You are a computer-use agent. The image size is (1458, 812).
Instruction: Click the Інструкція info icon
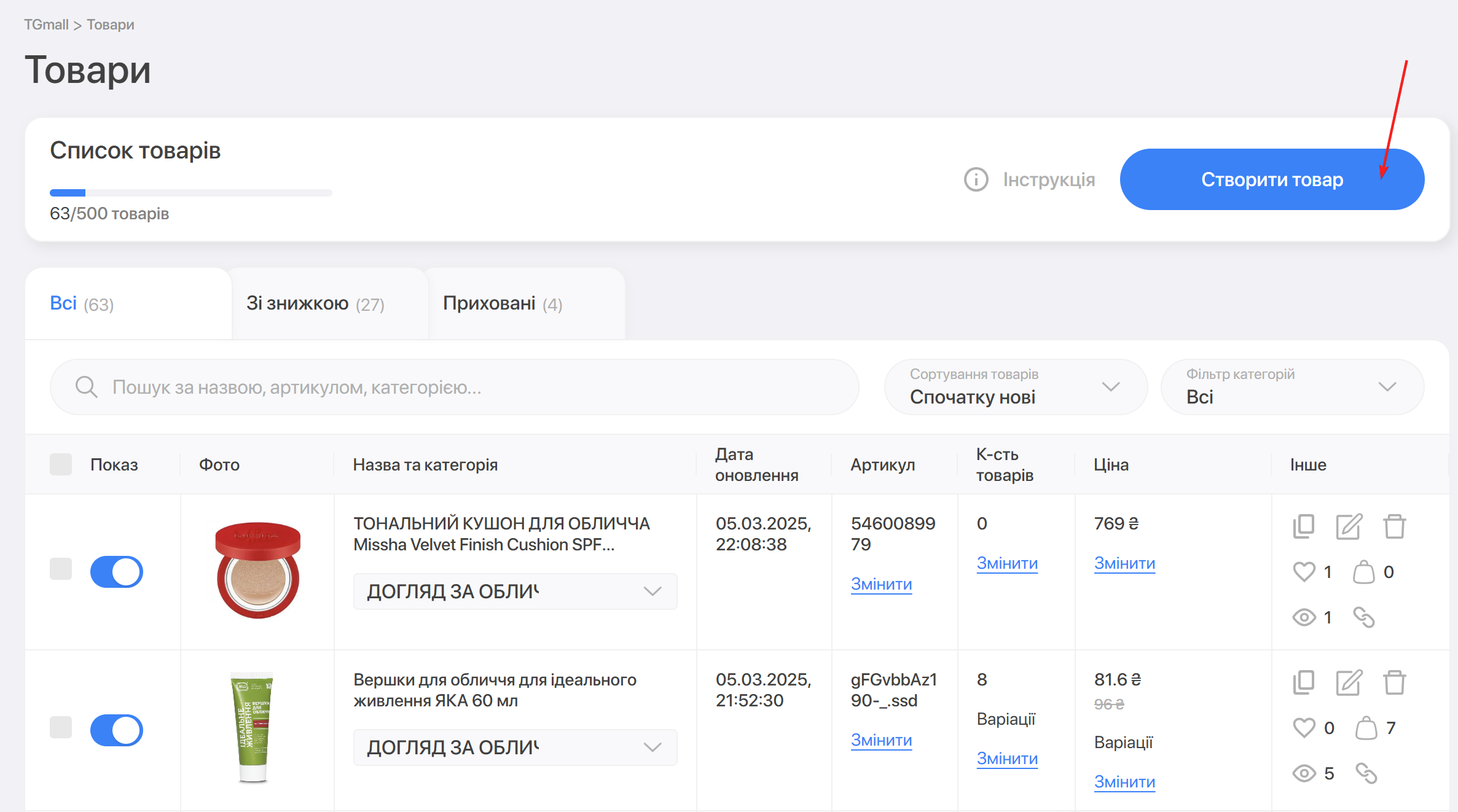point(976,179)
